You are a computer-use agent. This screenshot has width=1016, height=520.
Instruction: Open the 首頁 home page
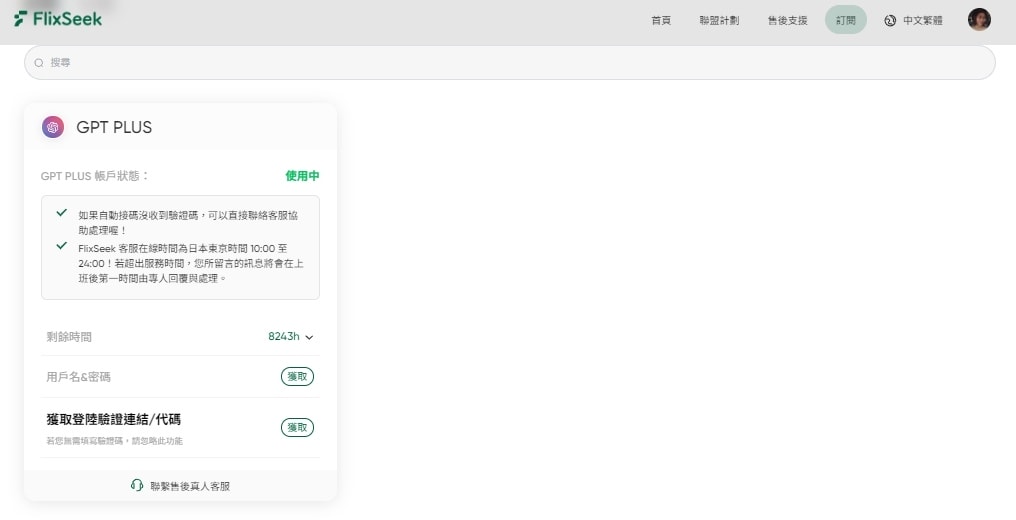point(661,20)
